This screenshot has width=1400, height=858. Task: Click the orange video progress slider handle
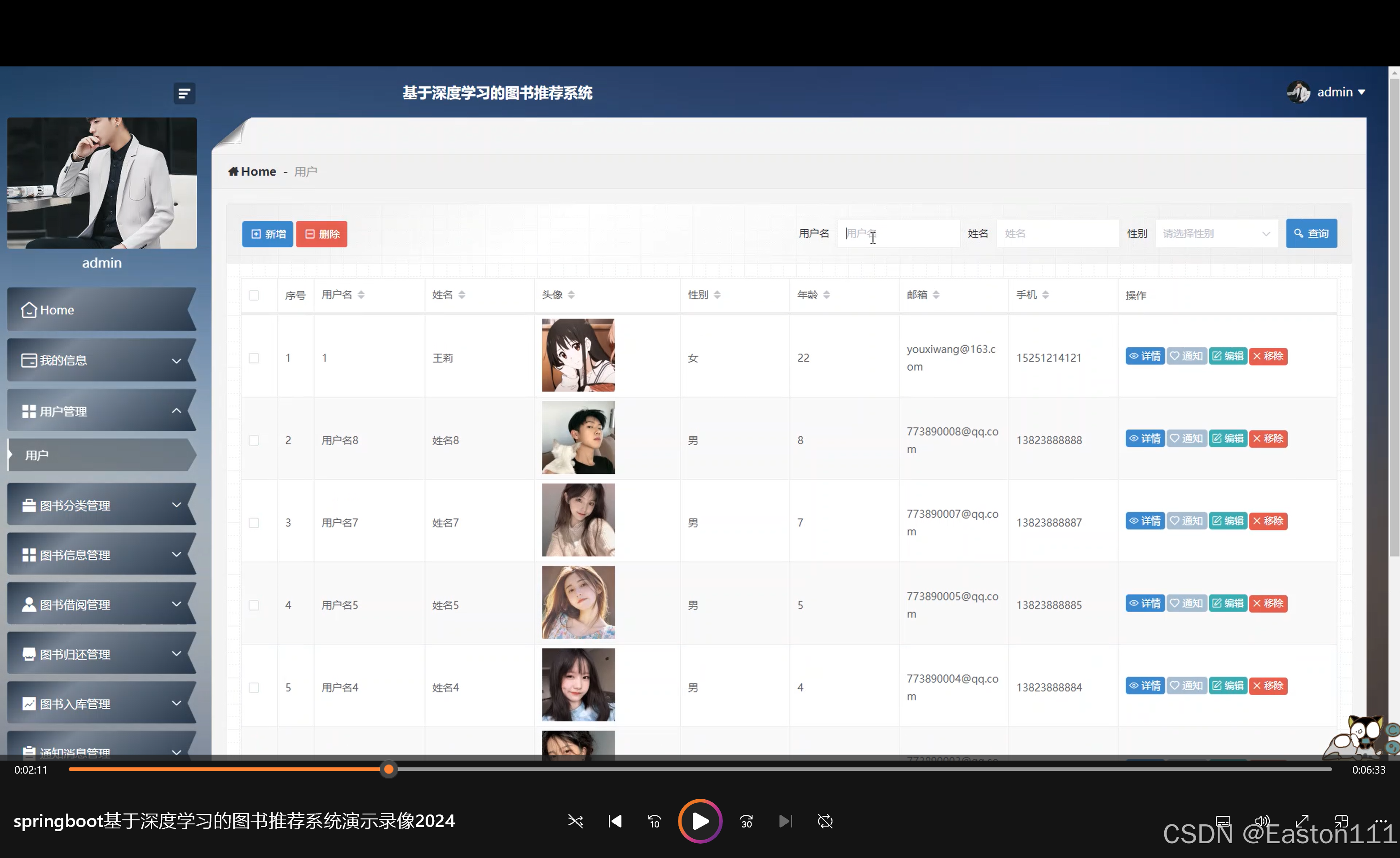click(389, 770)
